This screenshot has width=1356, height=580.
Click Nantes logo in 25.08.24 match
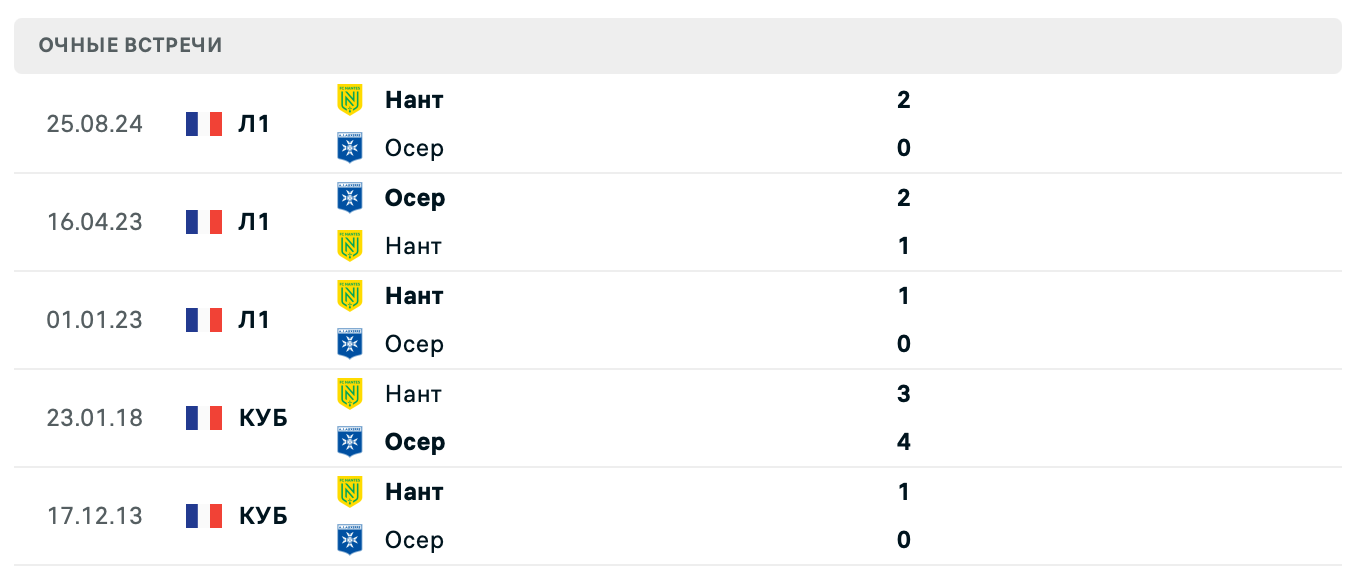(x=350, y=99)
